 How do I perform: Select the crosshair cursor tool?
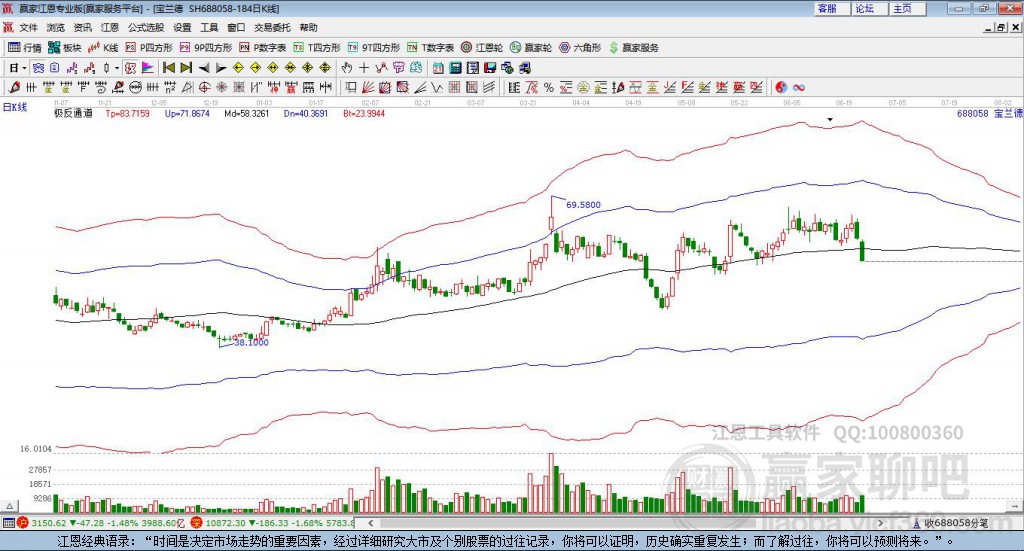point(364,68)
